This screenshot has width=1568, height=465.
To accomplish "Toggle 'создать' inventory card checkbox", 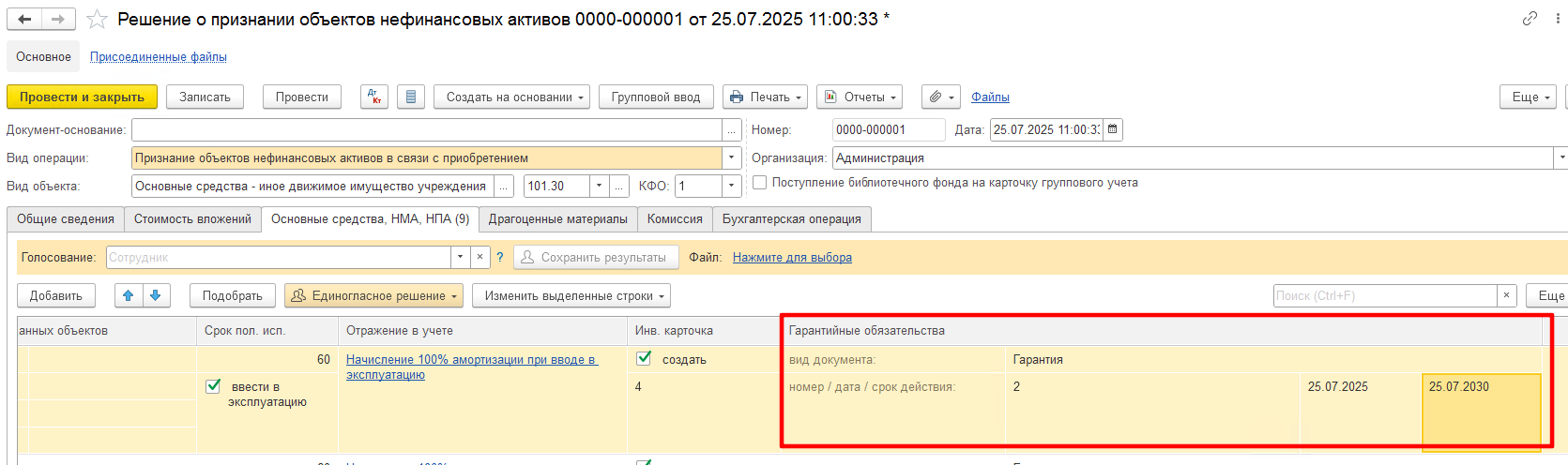I will (644, 358).
